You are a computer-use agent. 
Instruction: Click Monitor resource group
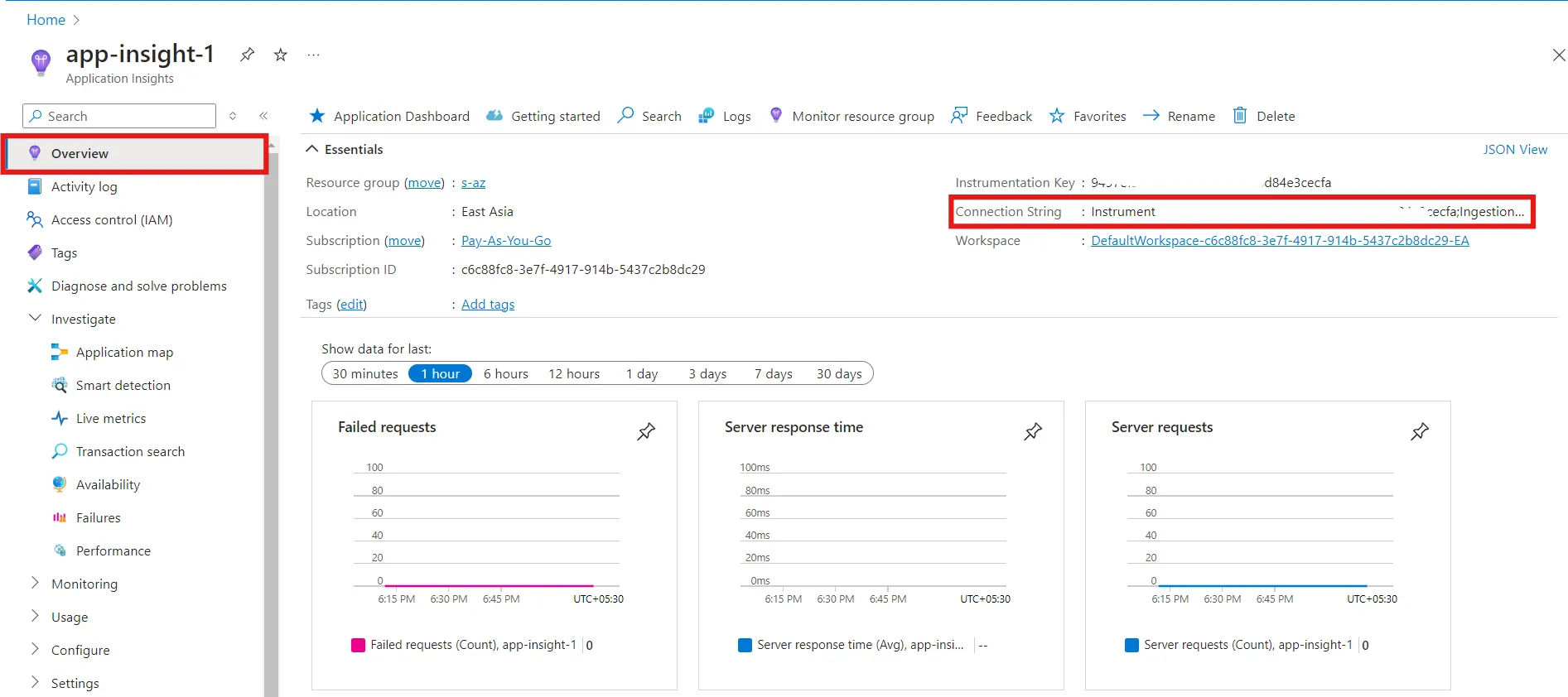click(852, 116)
